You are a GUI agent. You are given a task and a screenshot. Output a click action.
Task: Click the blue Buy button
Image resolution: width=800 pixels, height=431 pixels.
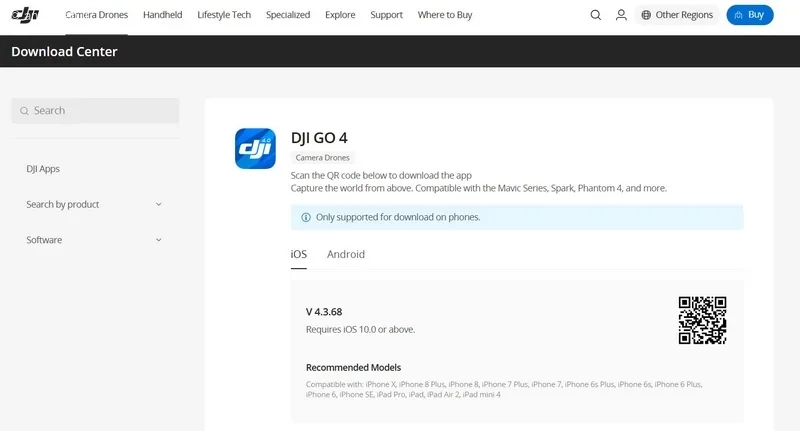tap(749, 15)
